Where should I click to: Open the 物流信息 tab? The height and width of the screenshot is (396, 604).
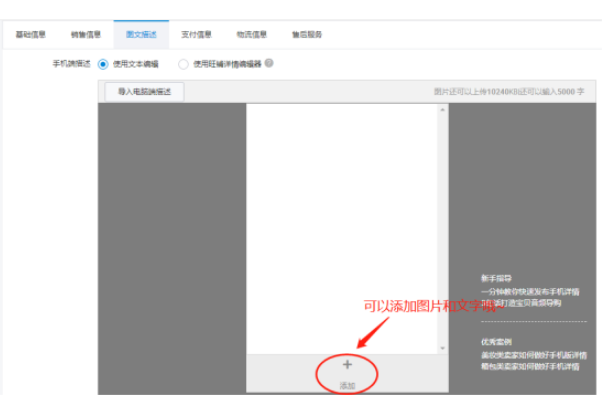click(x=252, y=35)
